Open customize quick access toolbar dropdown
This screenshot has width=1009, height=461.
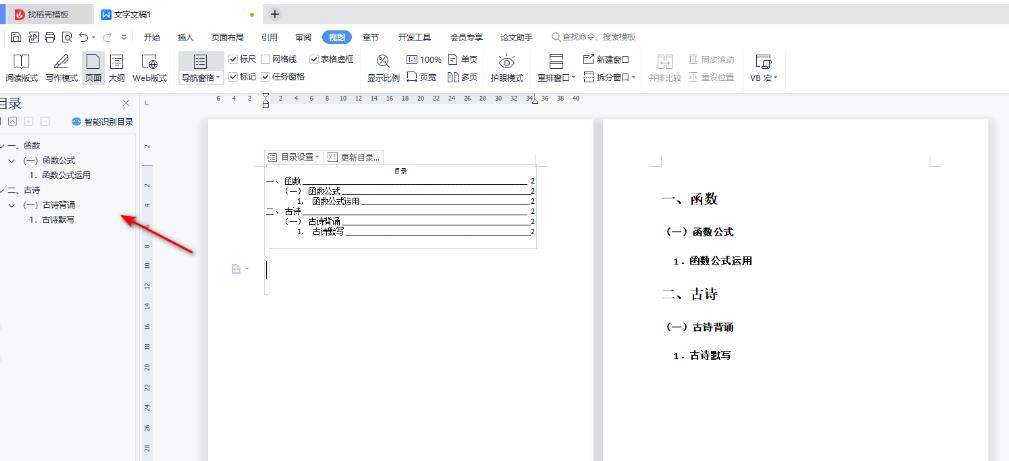click(124, 37)
